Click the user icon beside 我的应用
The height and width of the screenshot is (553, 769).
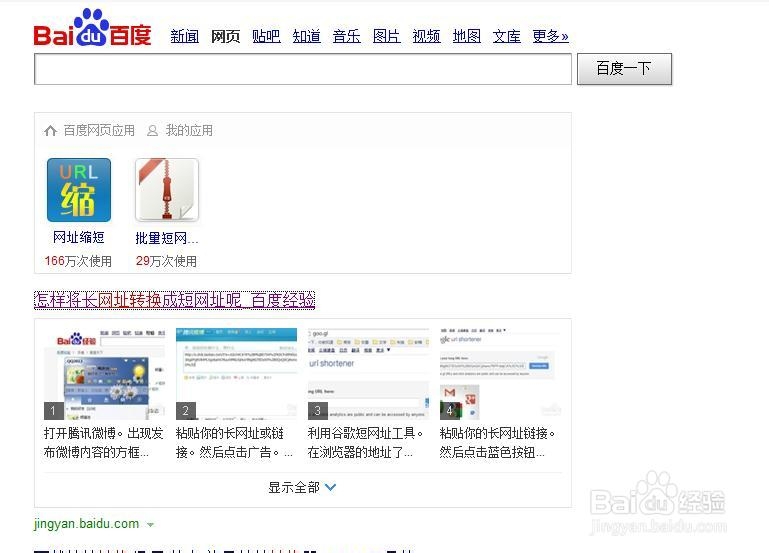click(x=153, y=130)
